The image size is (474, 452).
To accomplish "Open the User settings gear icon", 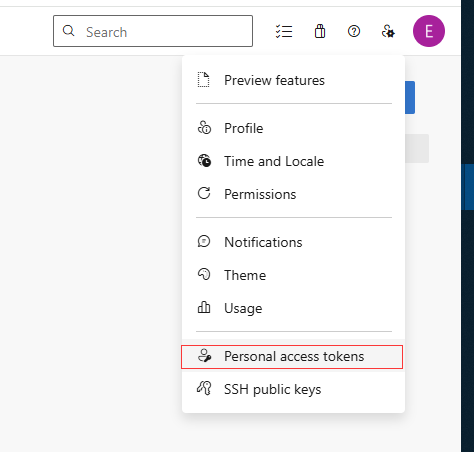I will tap(388, 31).
